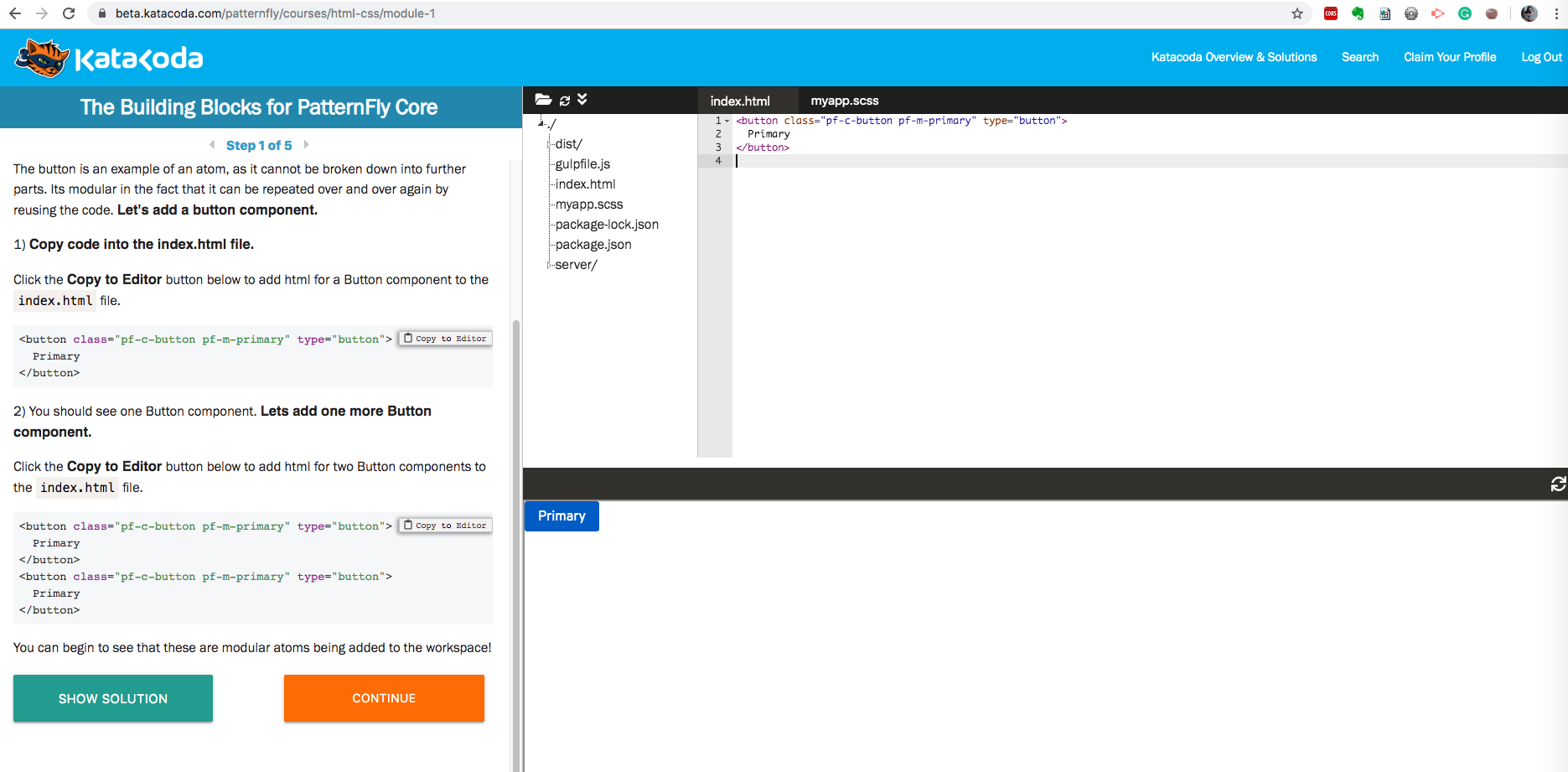
Task: Click the double-chevron collapse-all icon in the explorer toolbar
Action: [582, 99]
